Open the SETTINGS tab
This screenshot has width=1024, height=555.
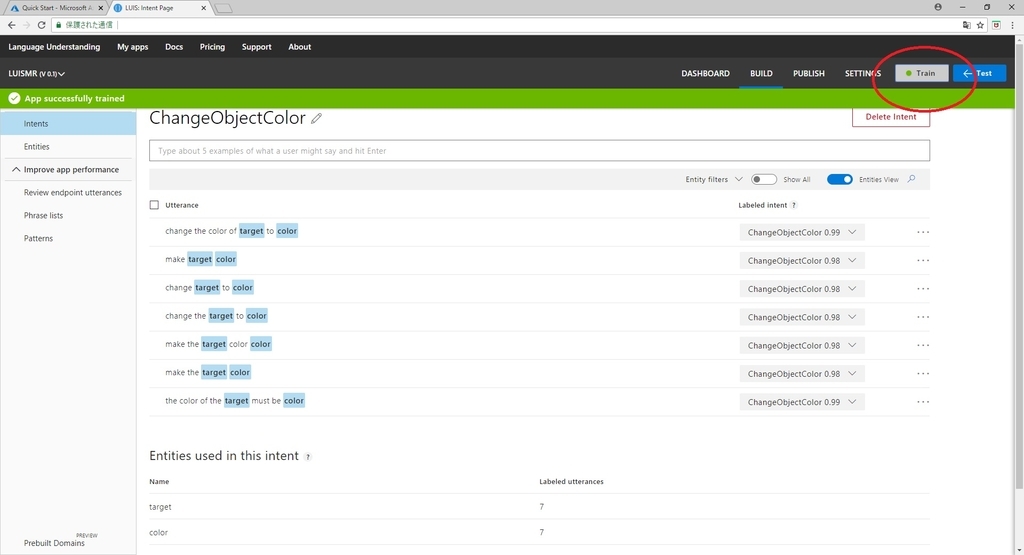click(863, 74)
